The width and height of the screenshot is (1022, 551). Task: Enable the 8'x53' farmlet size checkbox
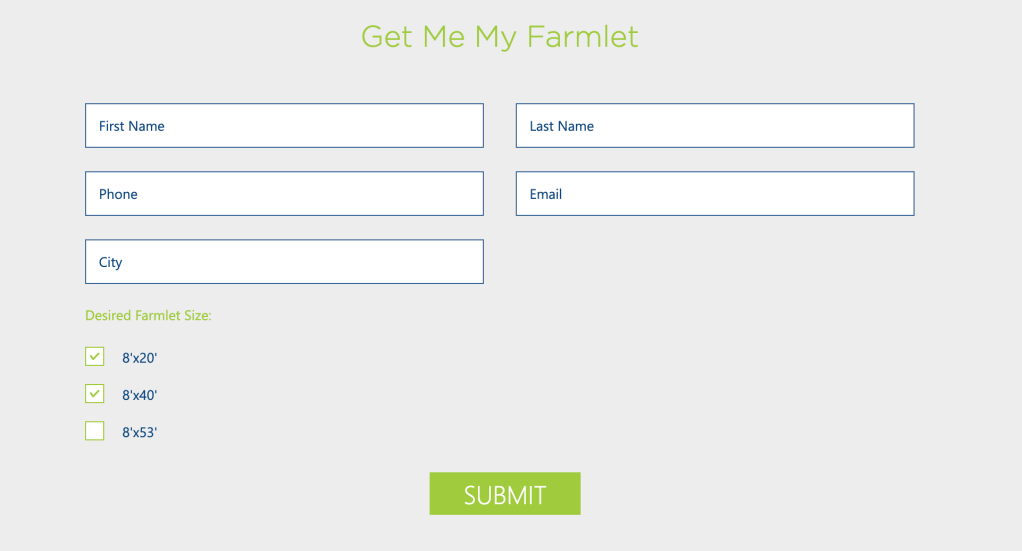[x=95, y=431]
